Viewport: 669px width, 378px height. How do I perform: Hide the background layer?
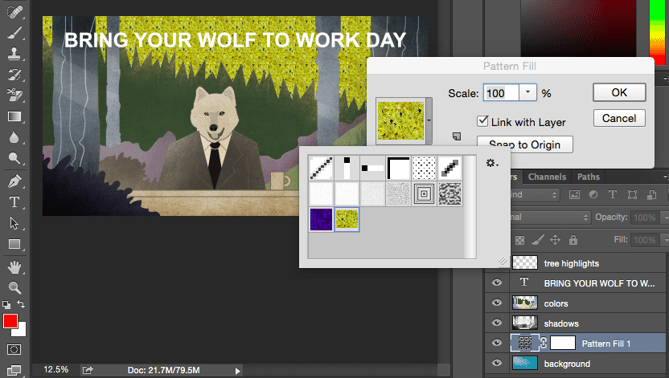tap(497, 363)
